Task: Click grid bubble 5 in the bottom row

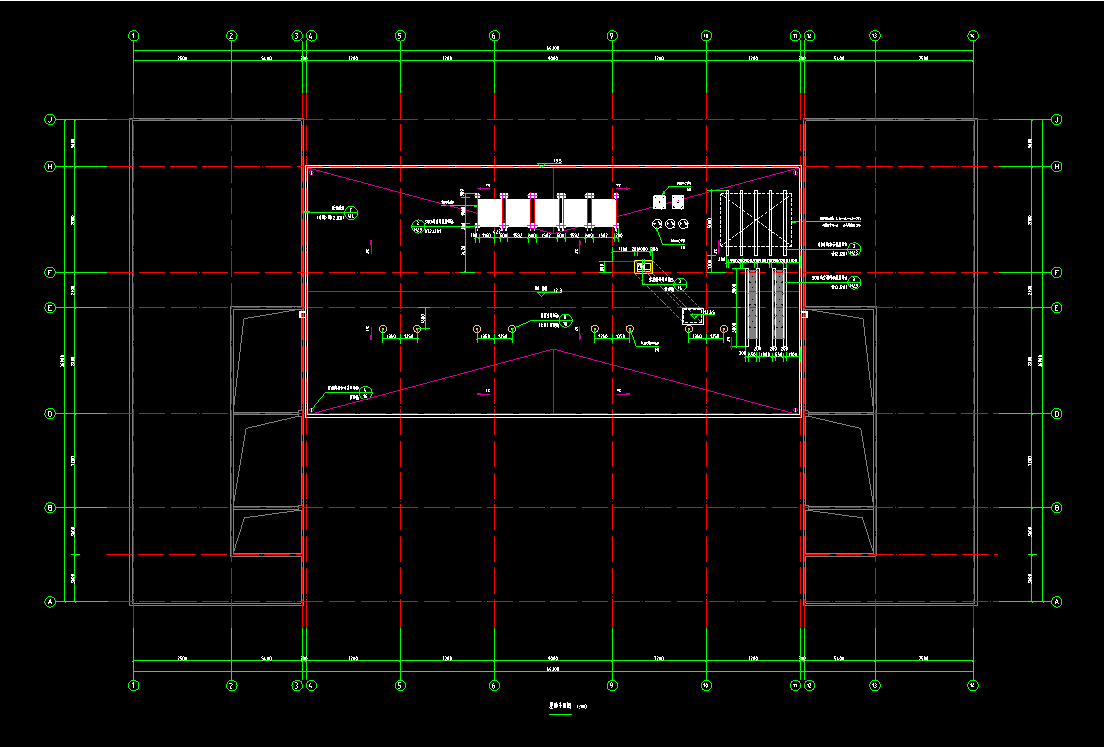Action: (400, 686)
